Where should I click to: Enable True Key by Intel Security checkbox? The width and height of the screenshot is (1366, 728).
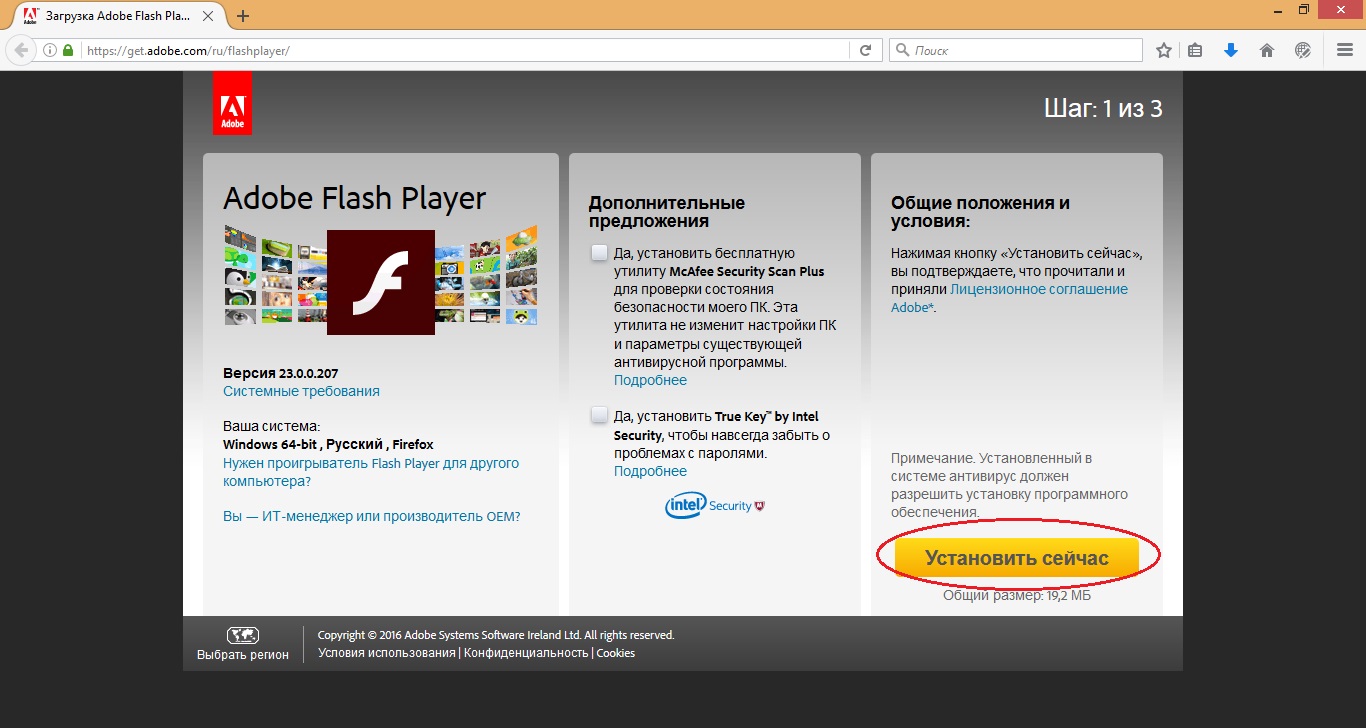click(599, 415)
